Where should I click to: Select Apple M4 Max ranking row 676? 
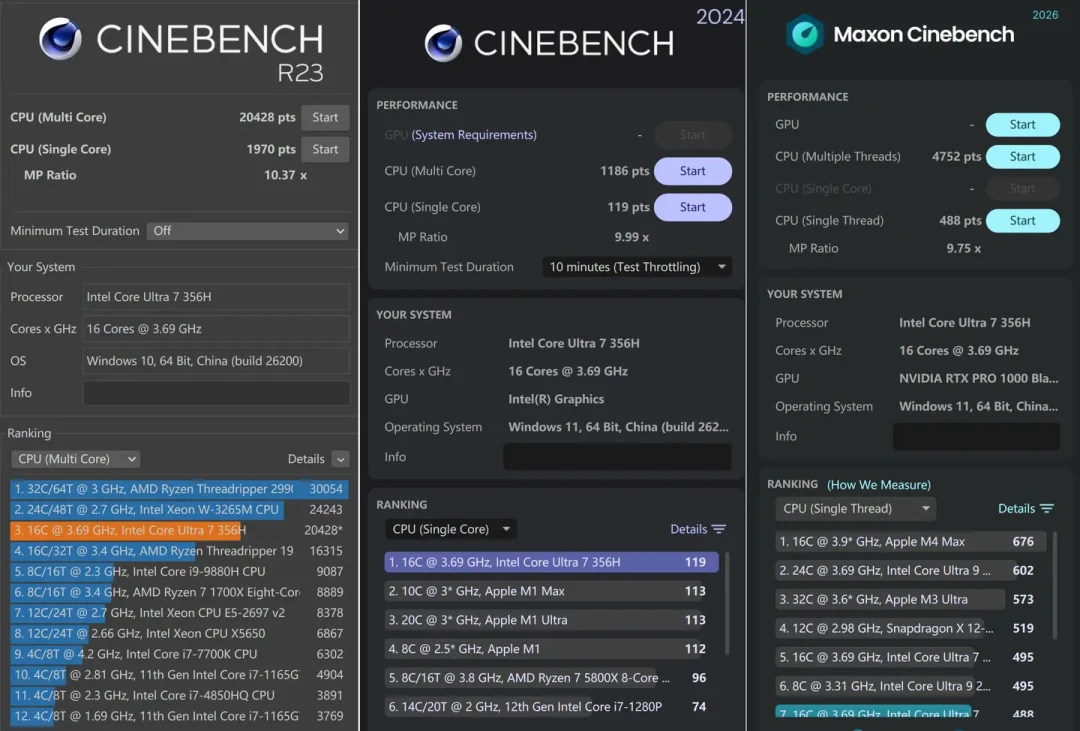point(911,542)
